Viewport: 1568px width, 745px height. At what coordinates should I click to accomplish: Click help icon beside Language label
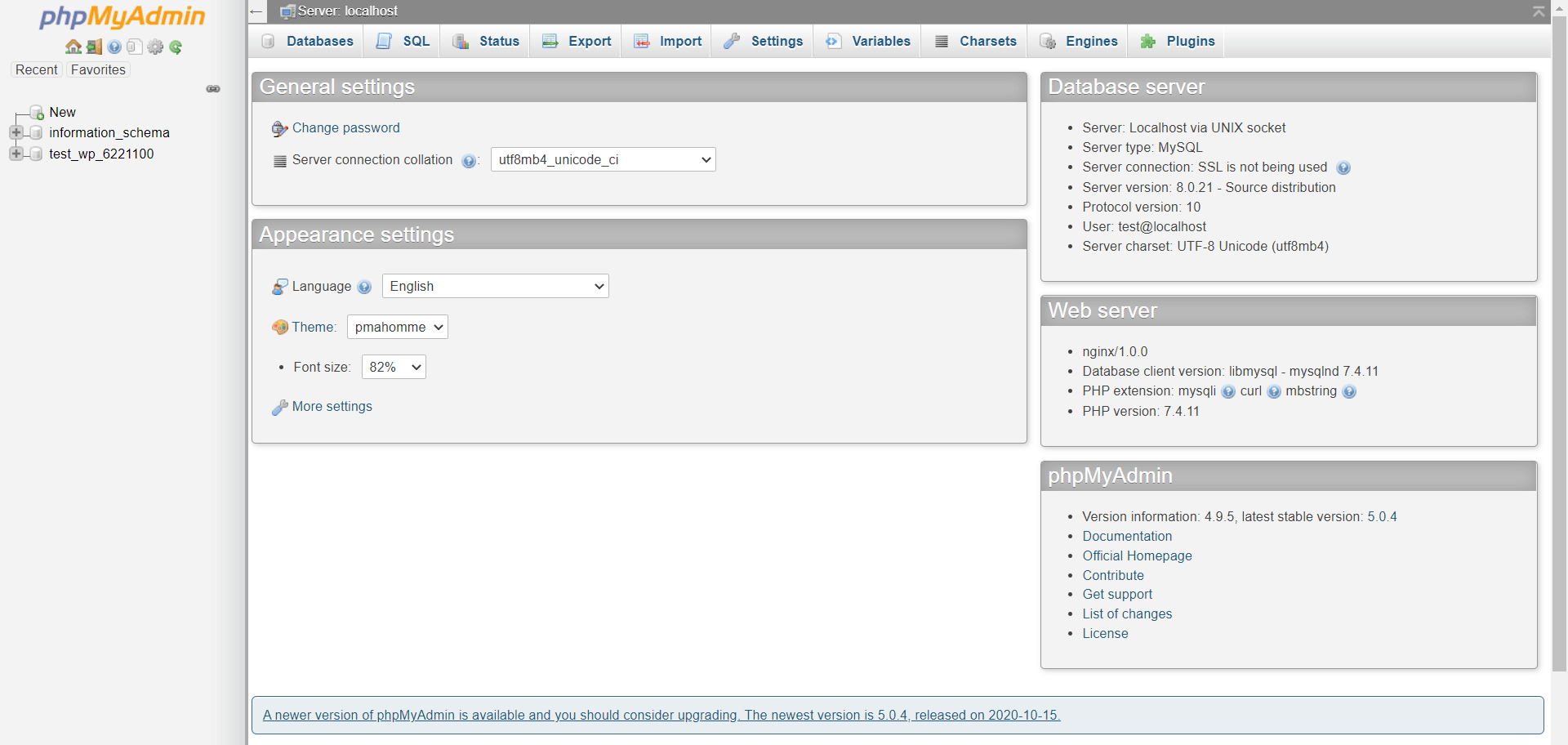click(x=364, y=288)
